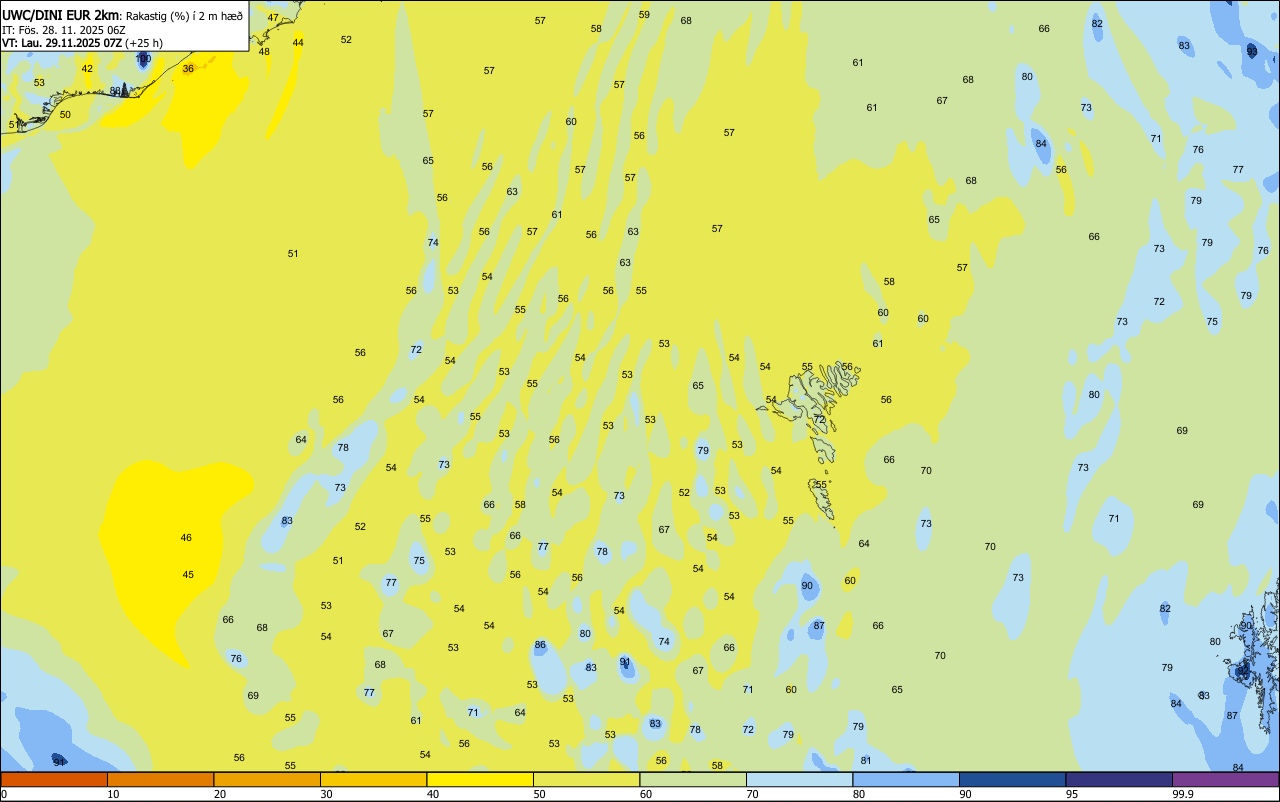Pick the bright yellow 40–50 legend swatch

(480, 779)
